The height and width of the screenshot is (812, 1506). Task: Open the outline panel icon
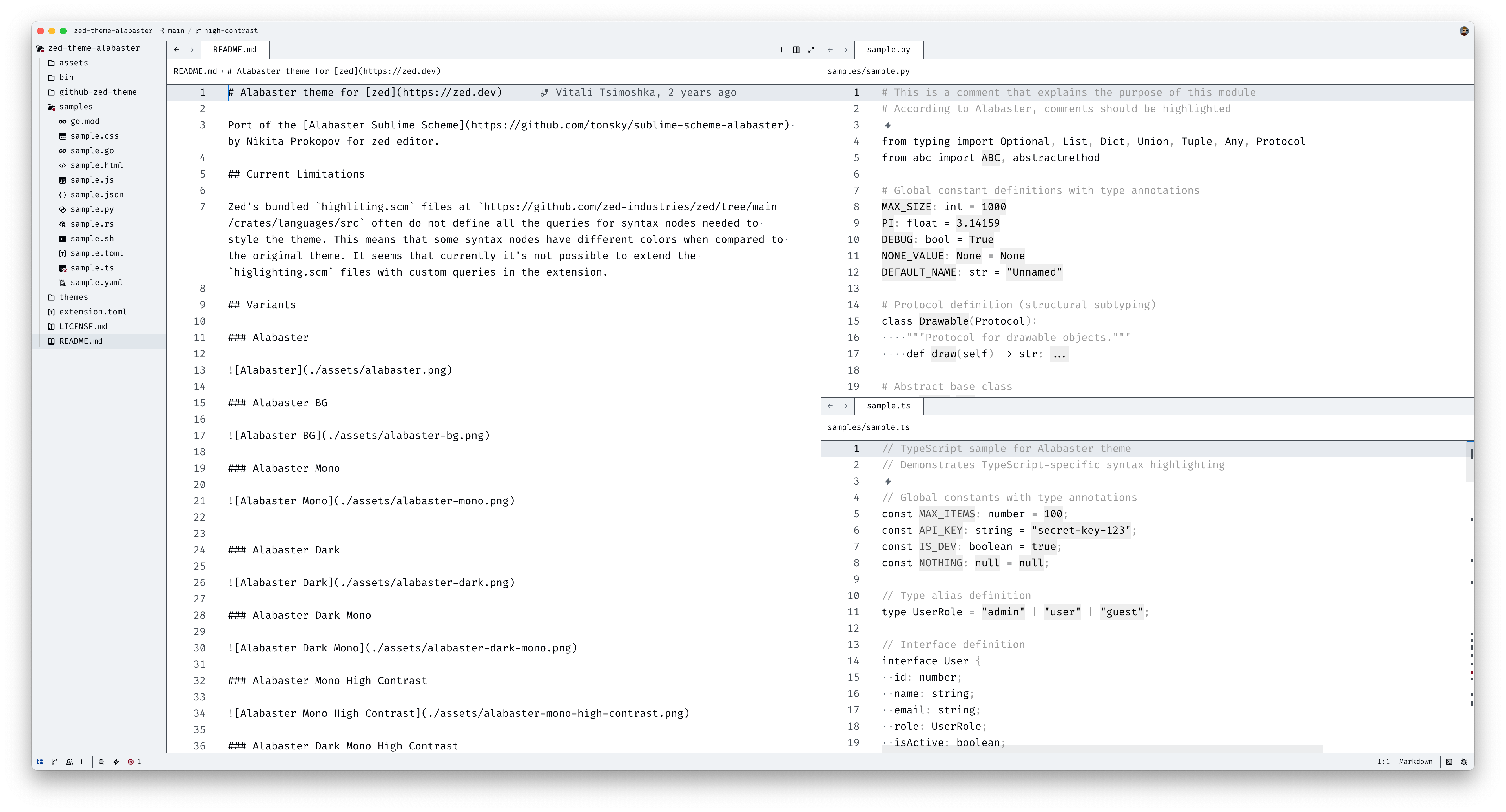click(x=84, y=762)
